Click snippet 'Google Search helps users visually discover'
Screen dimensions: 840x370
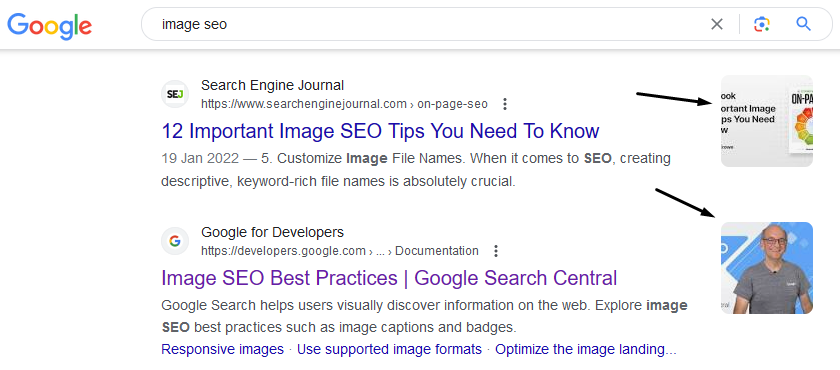[x=424, y=316]
